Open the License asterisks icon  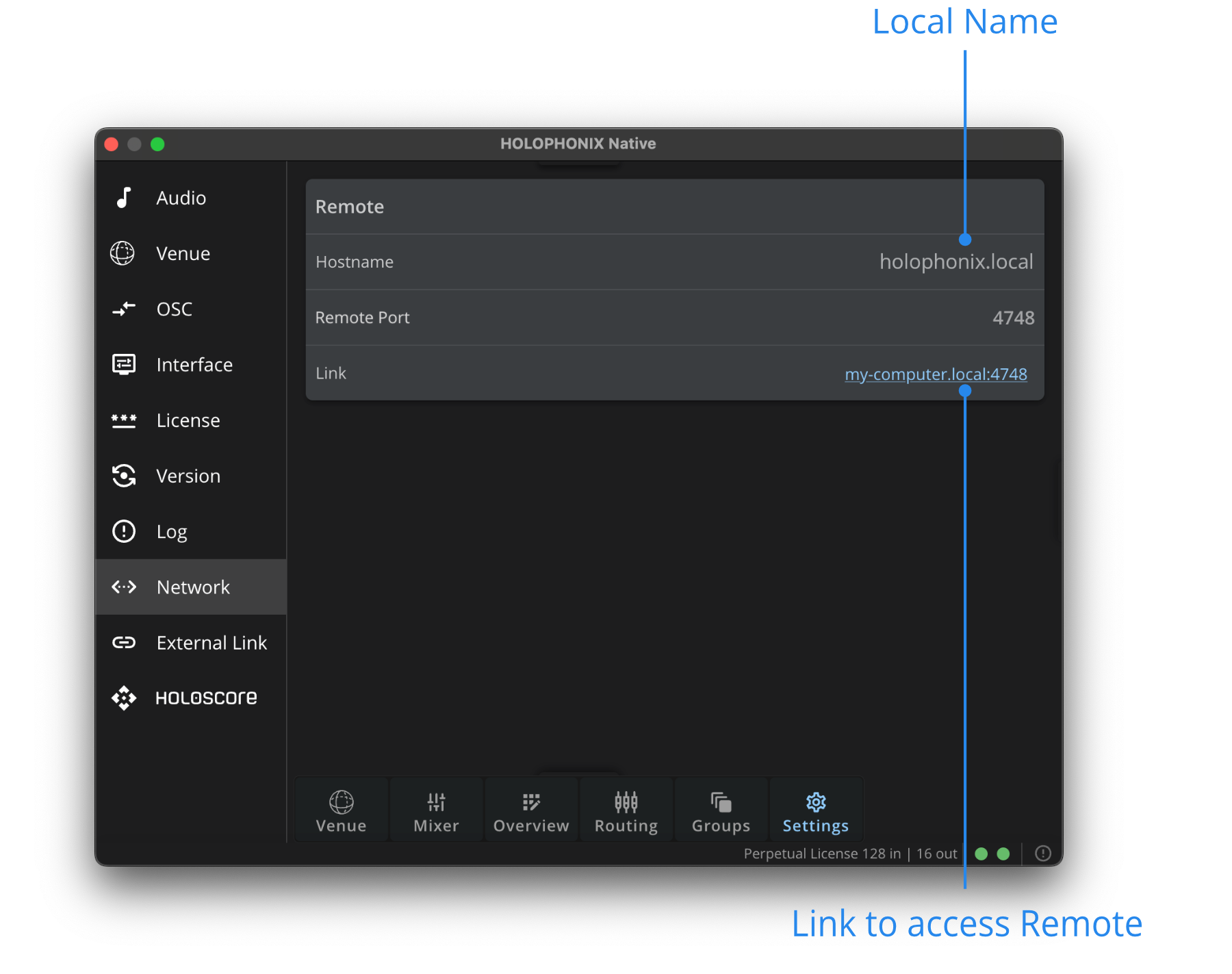124,420
